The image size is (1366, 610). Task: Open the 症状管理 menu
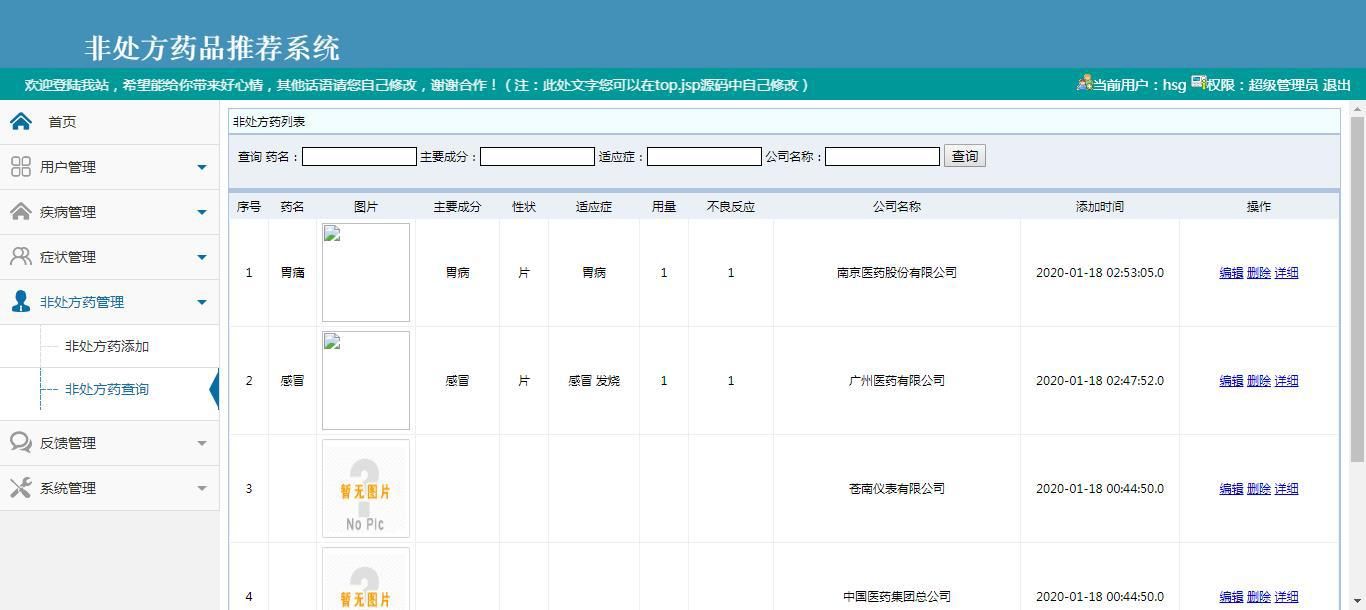(109, 257)
